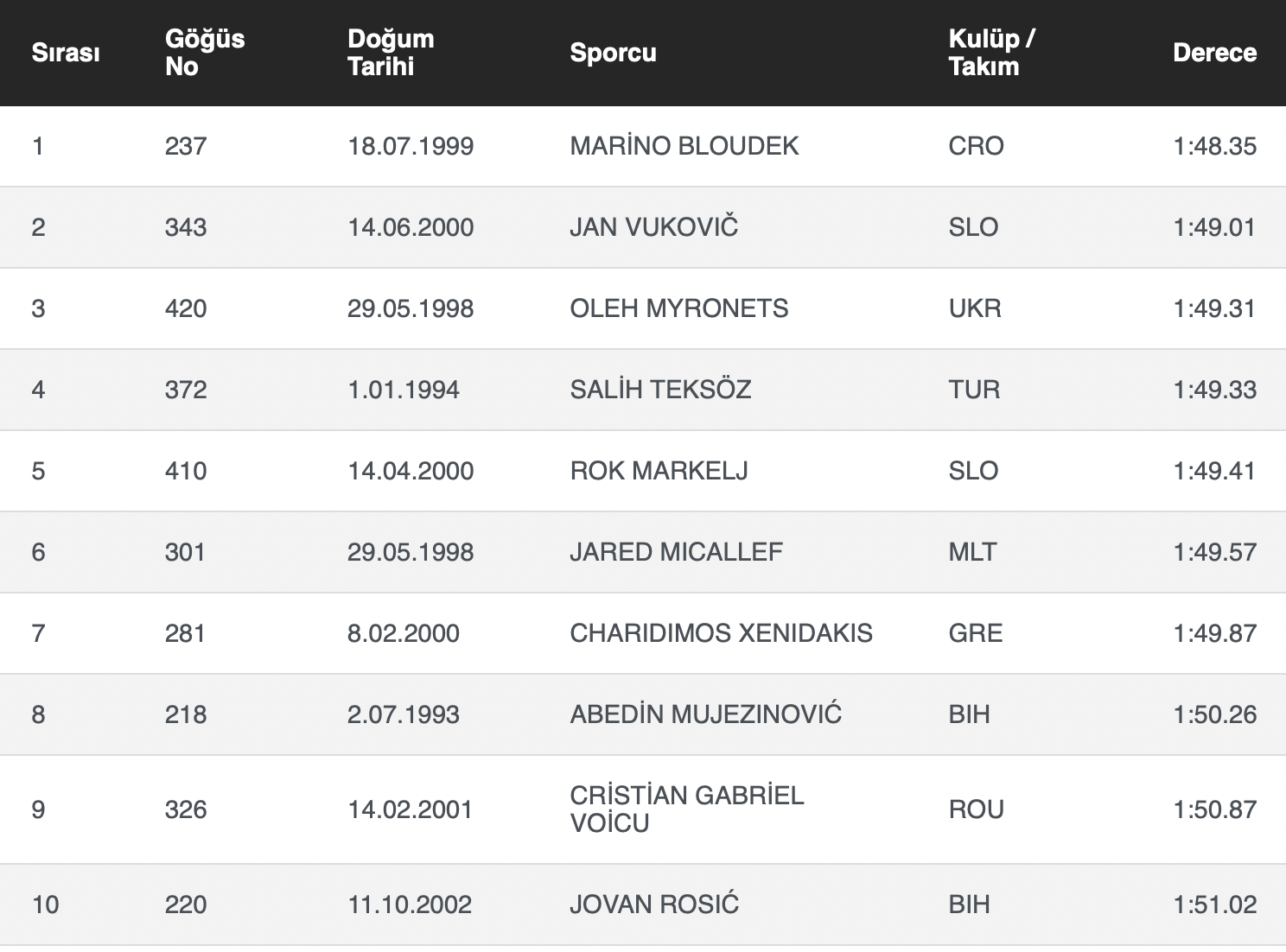This screenshot has width=1286, height=952.
Task: Select Rok Markelj's name cell
Action: click(x=659, y=471)
